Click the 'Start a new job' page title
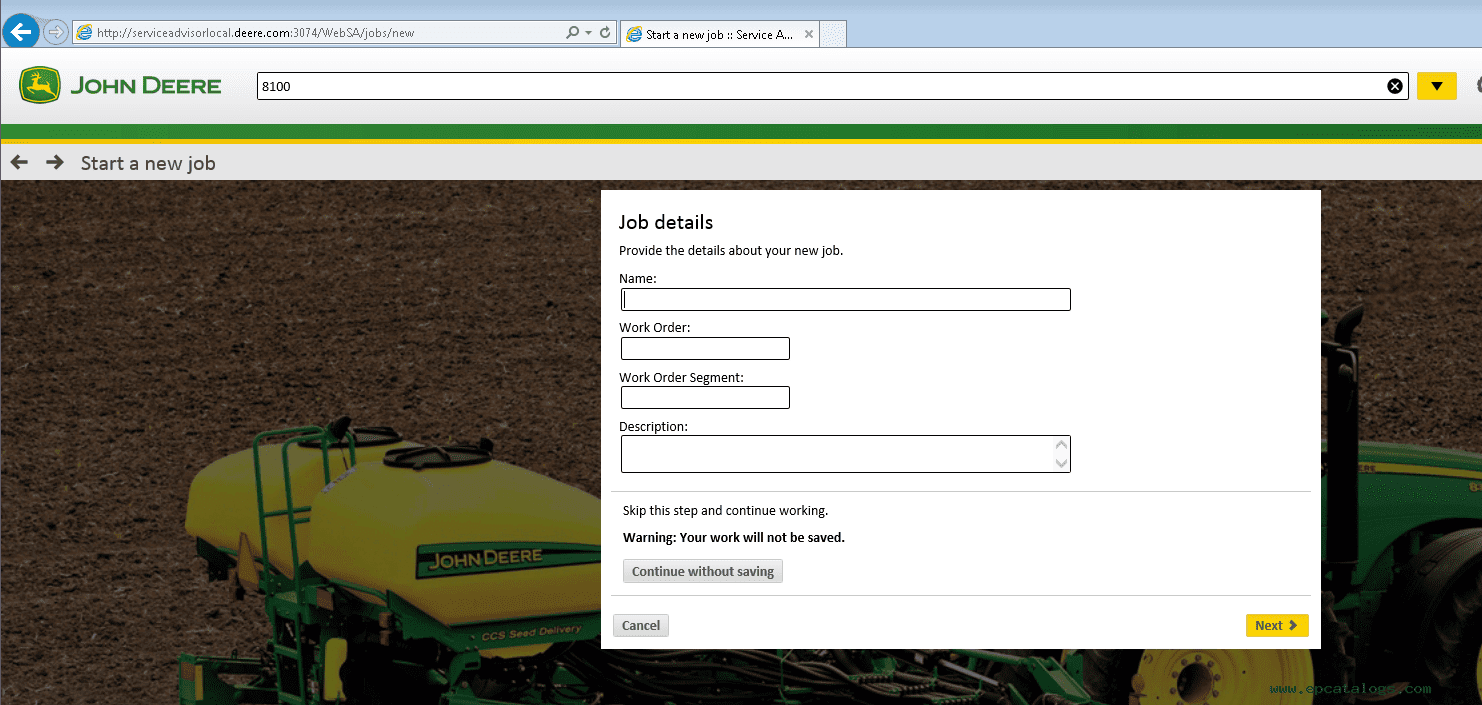Viewport: 1482px width, 705px height. click(148, 163)
